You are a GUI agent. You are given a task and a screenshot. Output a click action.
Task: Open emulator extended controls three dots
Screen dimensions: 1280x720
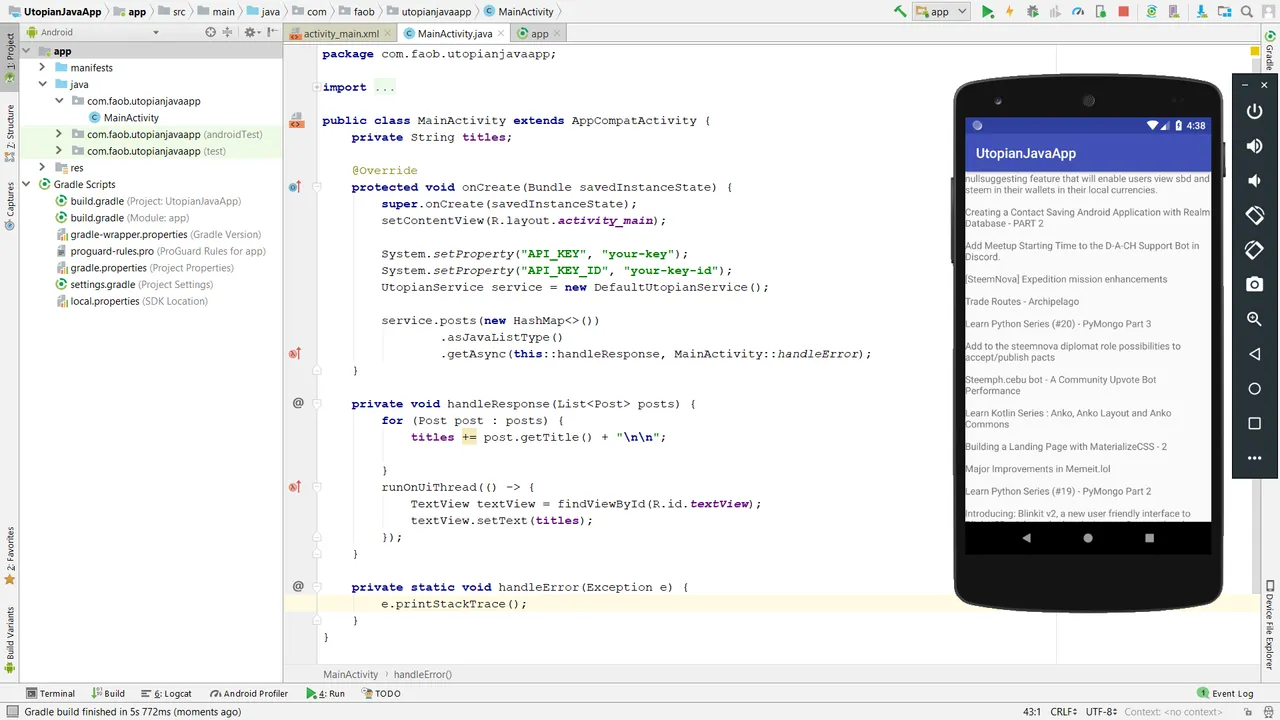click(1254, 458)
